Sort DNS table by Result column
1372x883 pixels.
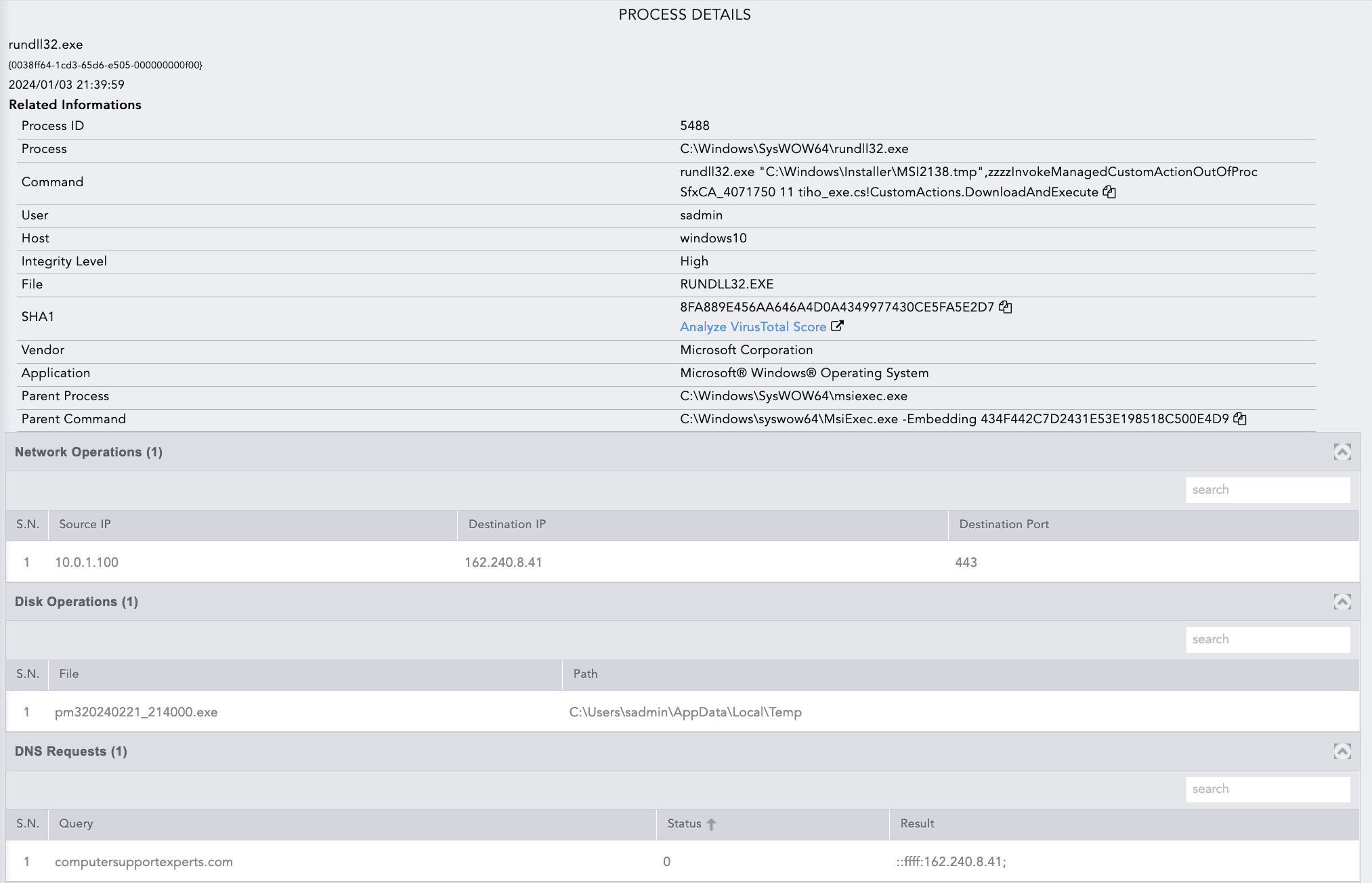917,823
